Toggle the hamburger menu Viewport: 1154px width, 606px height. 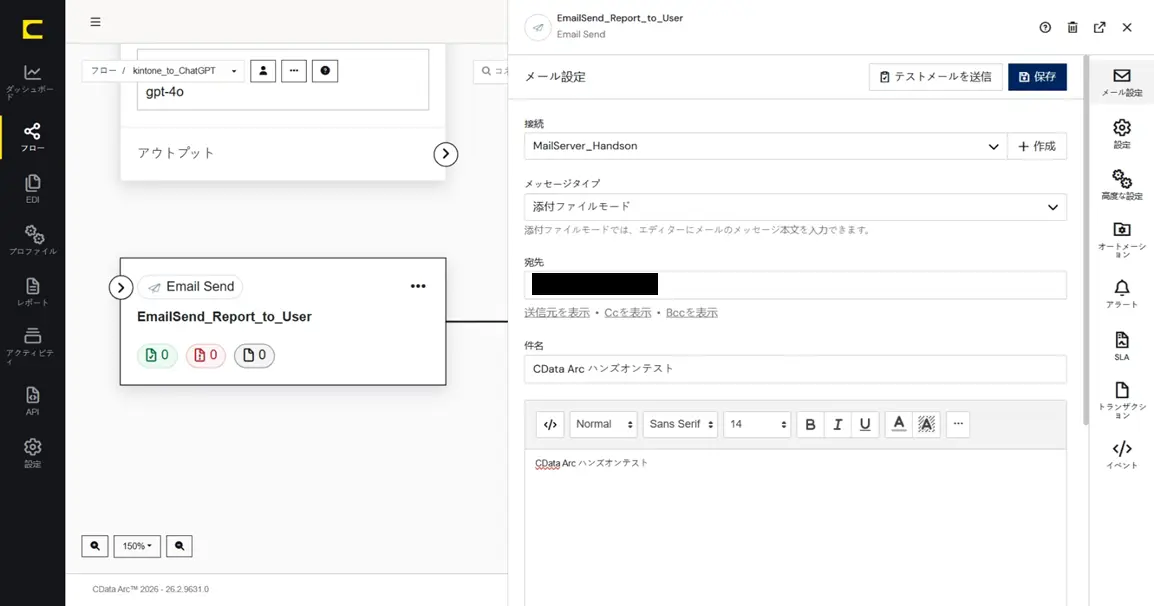[x=96, y=22]
